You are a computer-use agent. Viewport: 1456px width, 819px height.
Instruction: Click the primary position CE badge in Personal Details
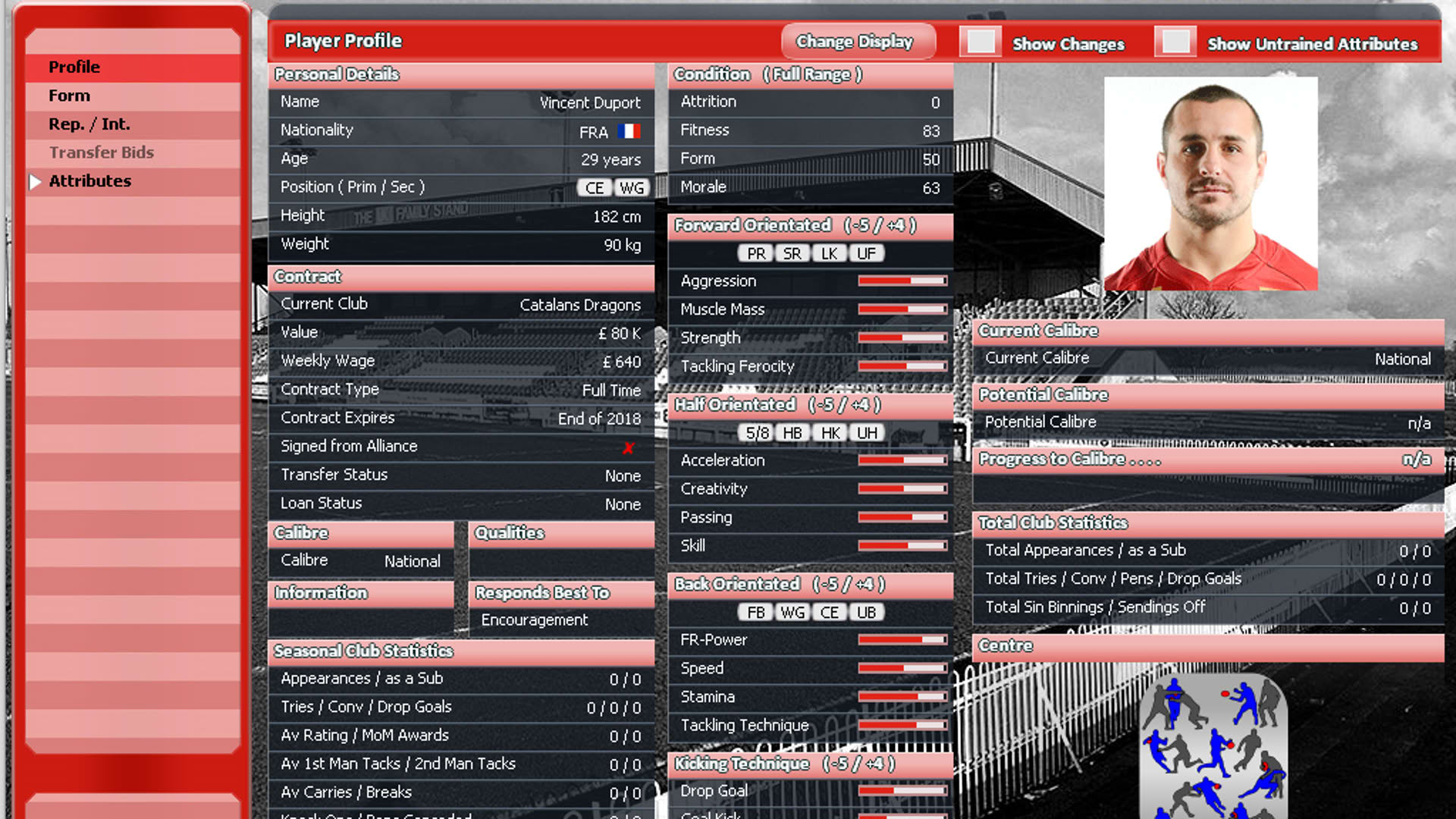pos(595,187)
